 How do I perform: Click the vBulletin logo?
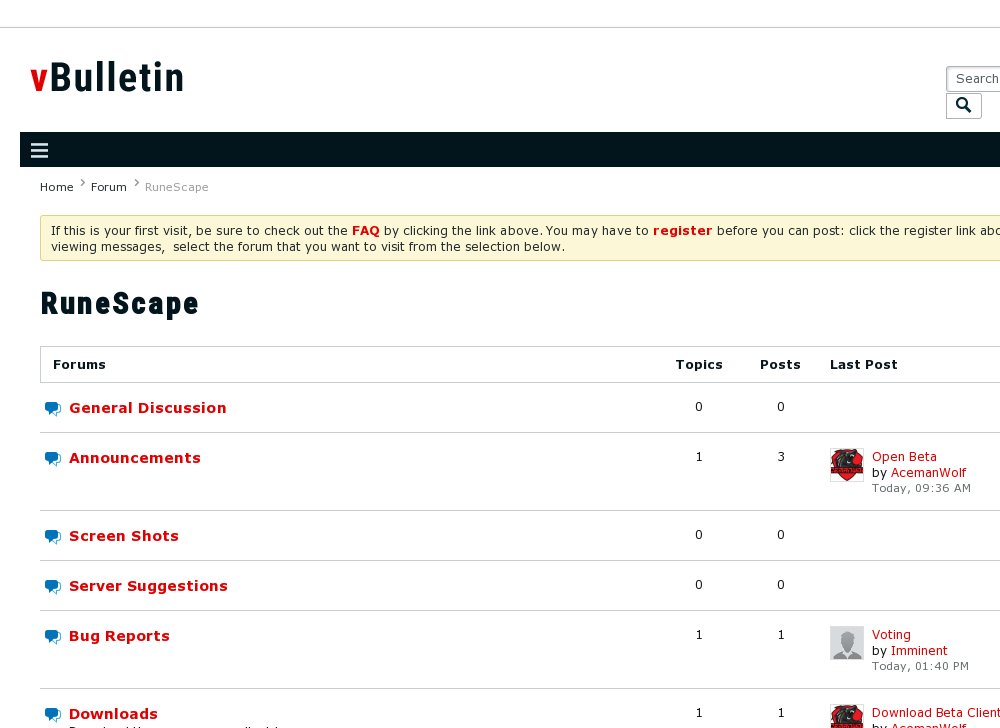[107, 78]
